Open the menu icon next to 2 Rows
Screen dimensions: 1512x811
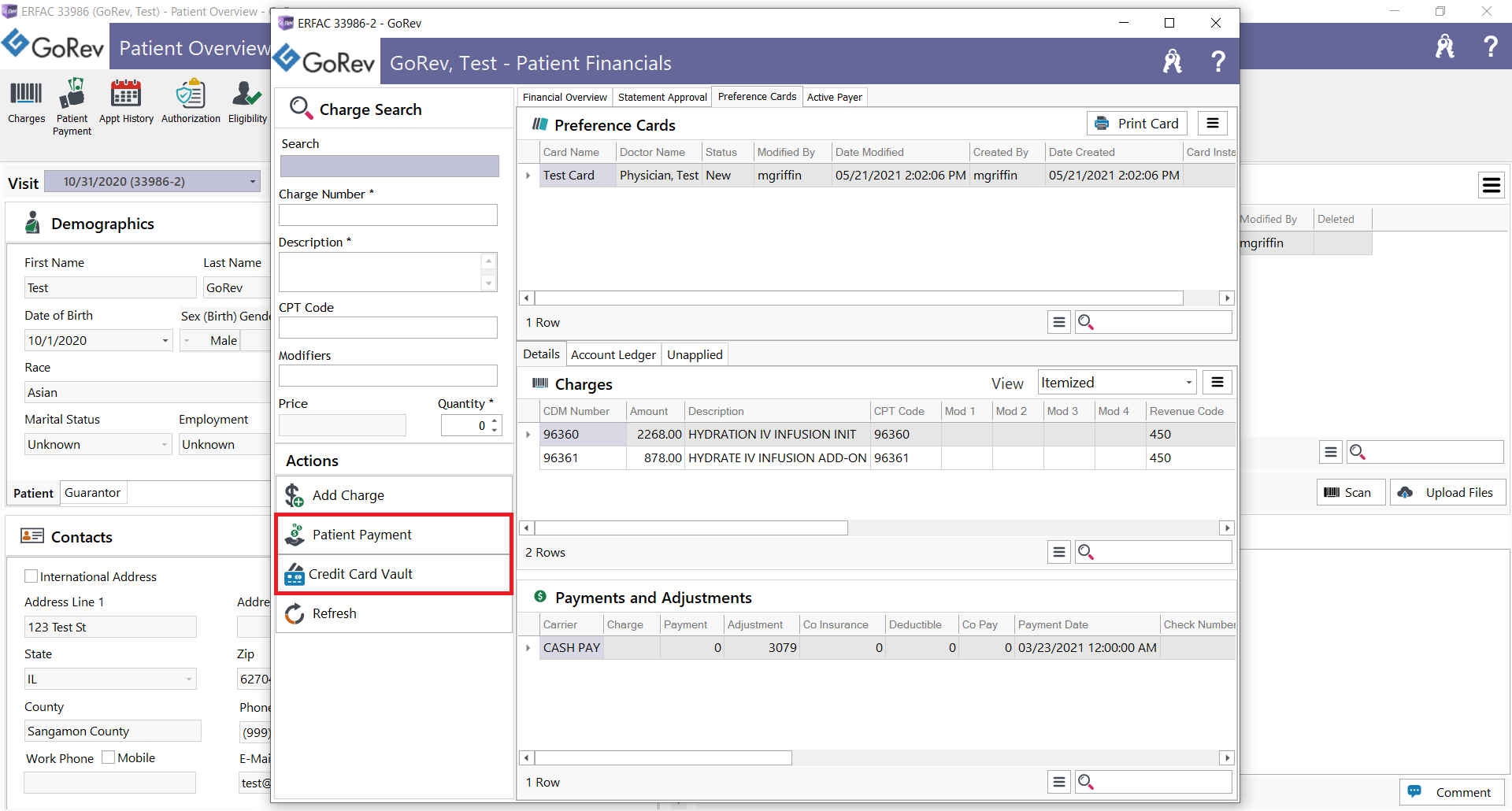click(1059, 552)
